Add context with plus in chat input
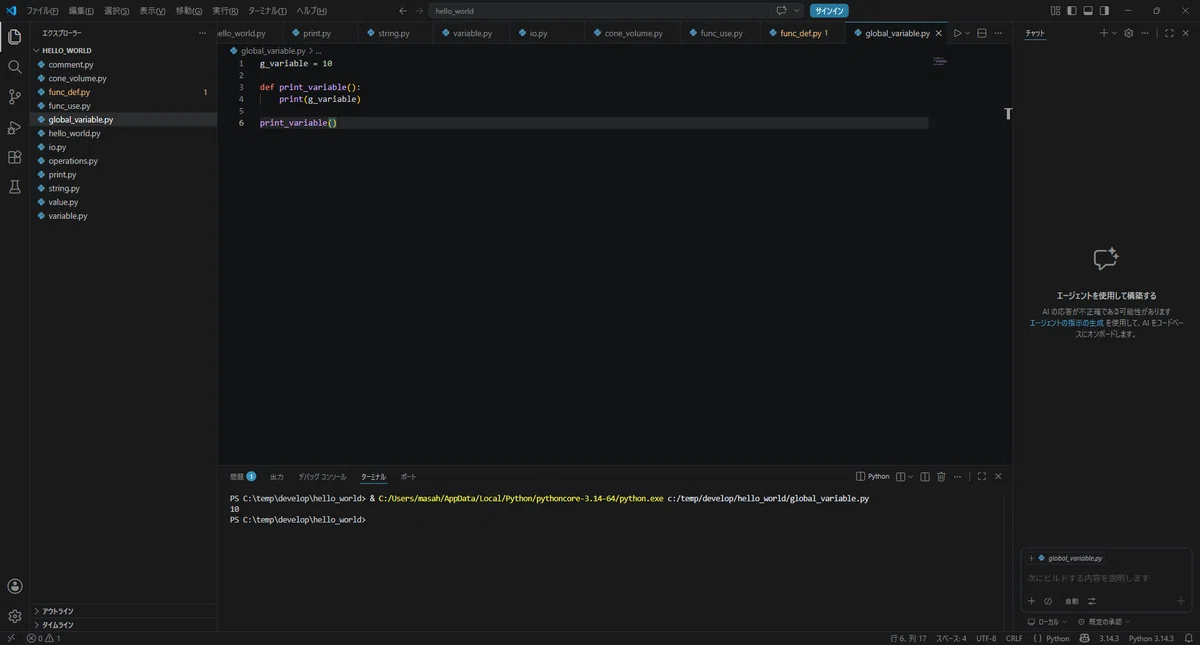Screen dimensions: 1200x645 click(x=1032, y=601)
